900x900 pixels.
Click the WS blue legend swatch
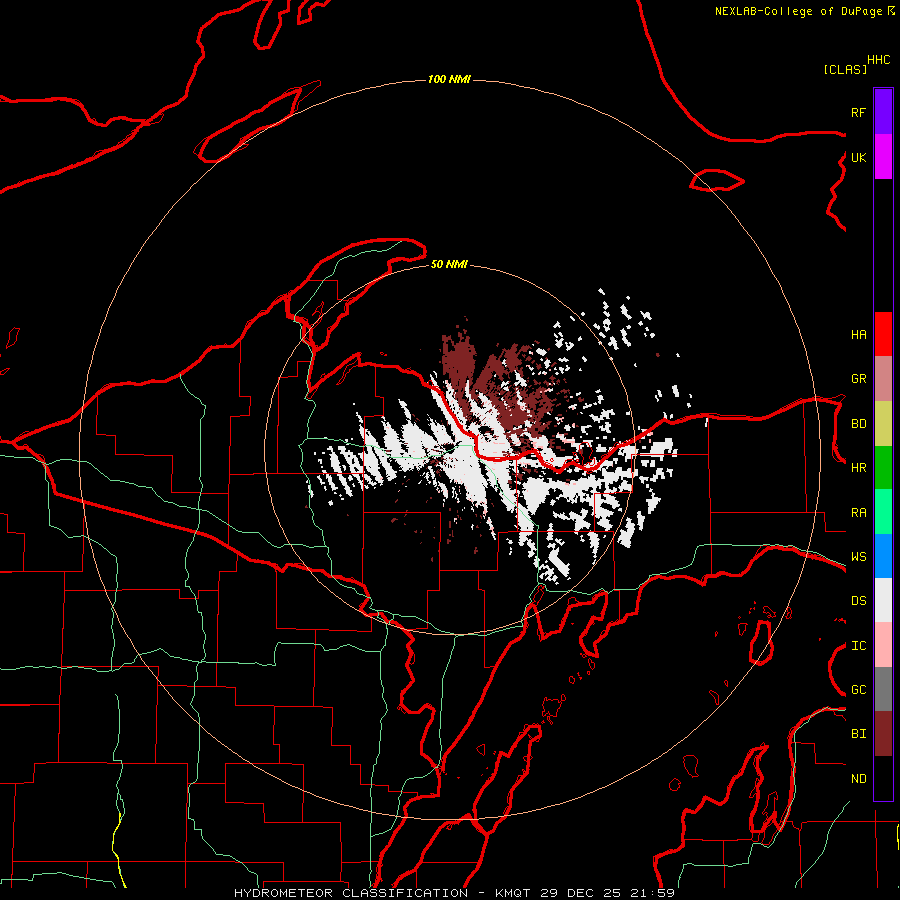tap(883, 556)
